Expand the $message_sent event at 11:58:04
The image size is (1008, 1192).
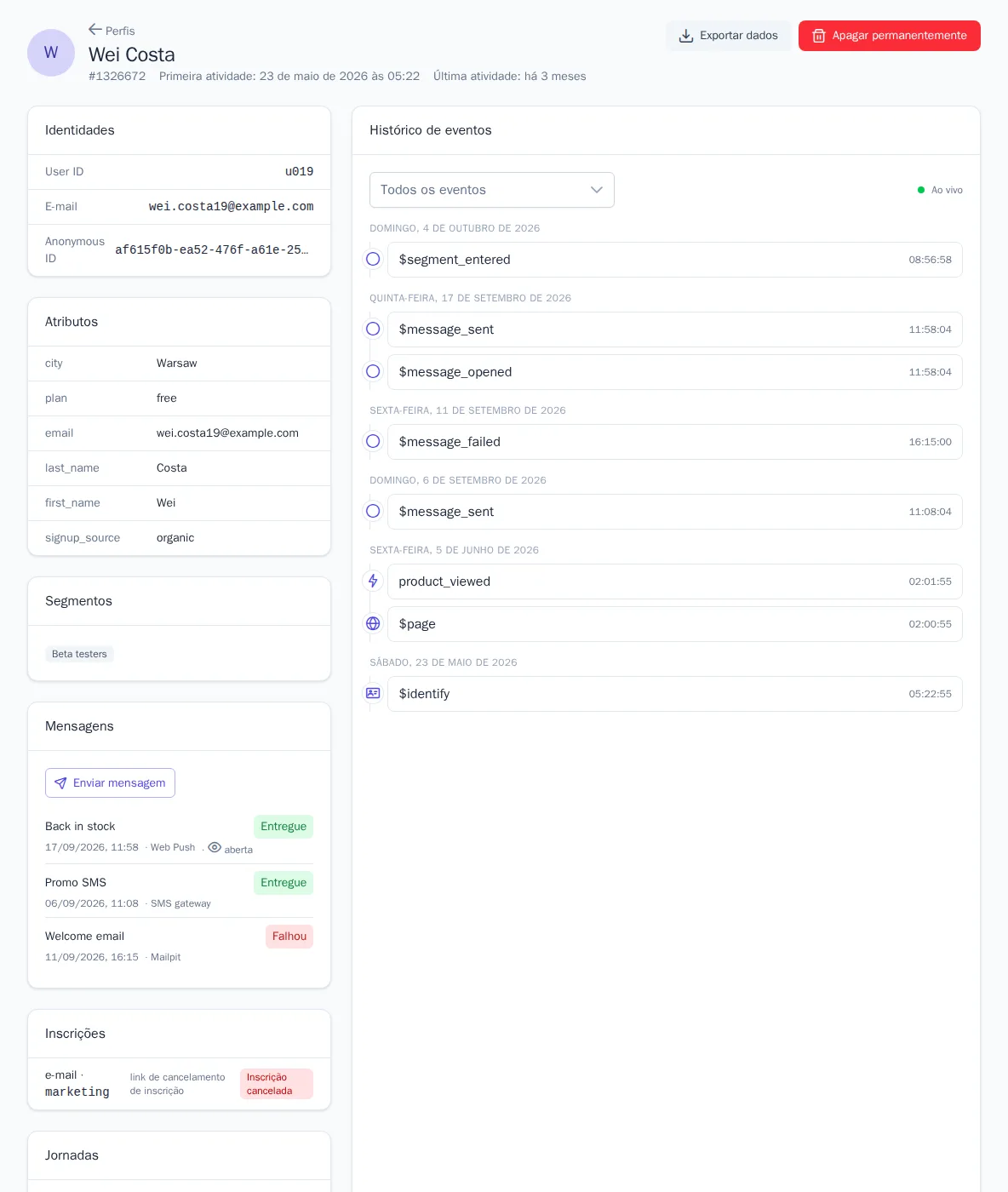[x=675, y=330]
